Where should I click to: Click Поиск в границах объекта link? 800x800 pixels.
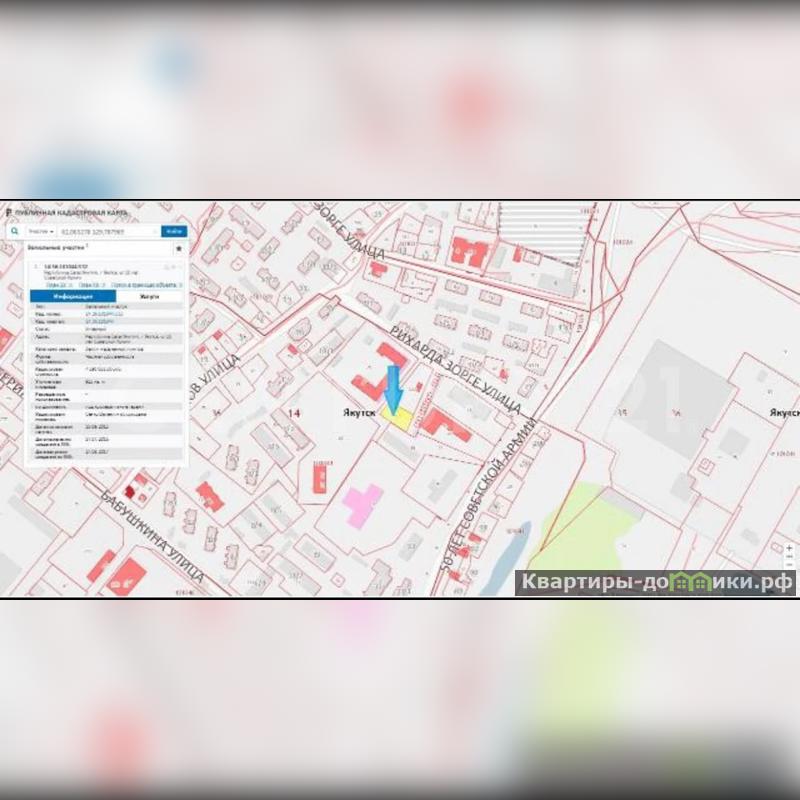point(145,285)
